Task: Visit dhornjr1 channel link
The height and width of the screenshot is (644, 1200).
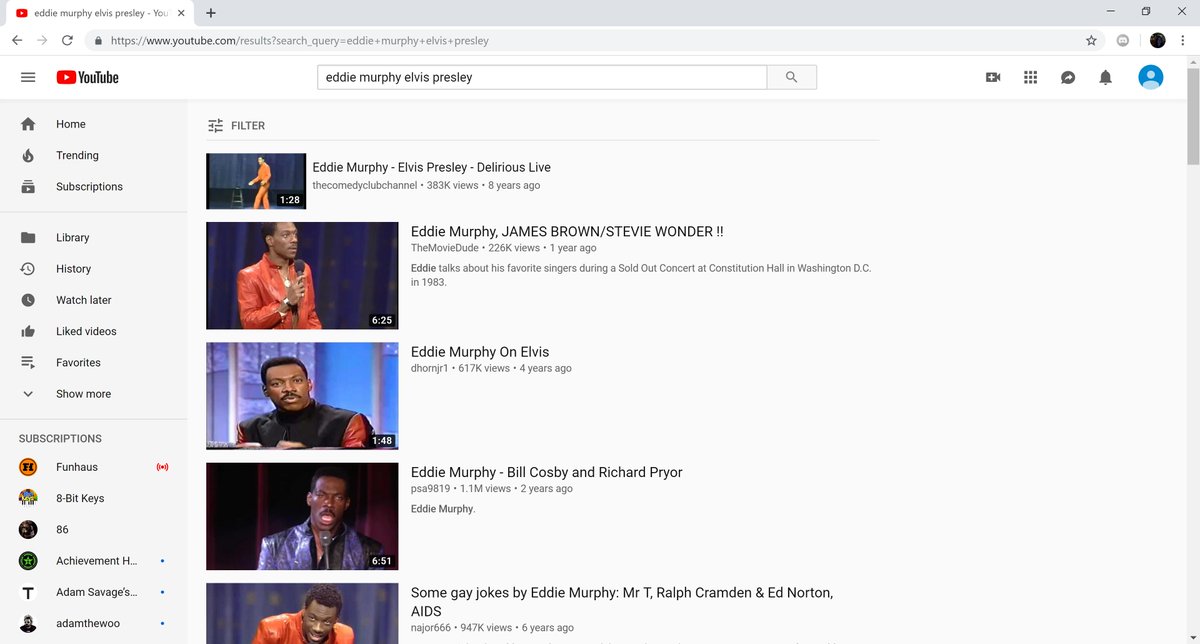Action: 430,368
